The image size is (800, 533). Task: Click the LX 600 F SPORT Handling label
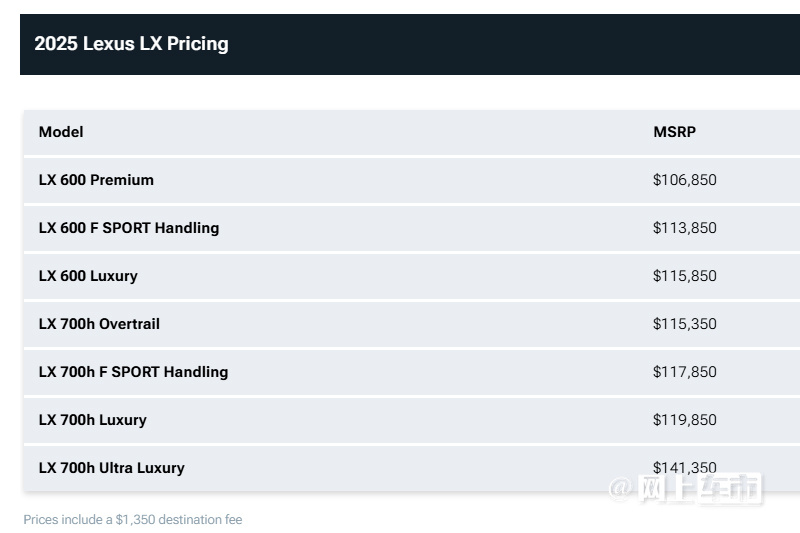click(129, 228)
